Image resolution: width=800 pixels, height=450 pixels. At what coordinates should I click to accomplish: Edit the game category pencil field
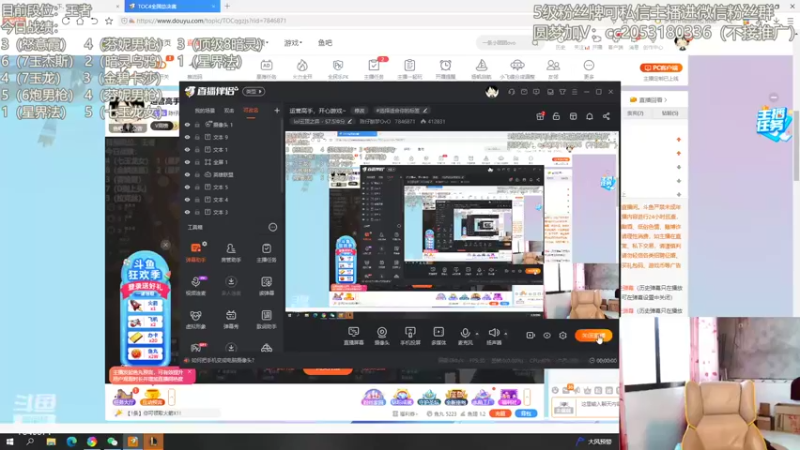(x=350, y=121)
